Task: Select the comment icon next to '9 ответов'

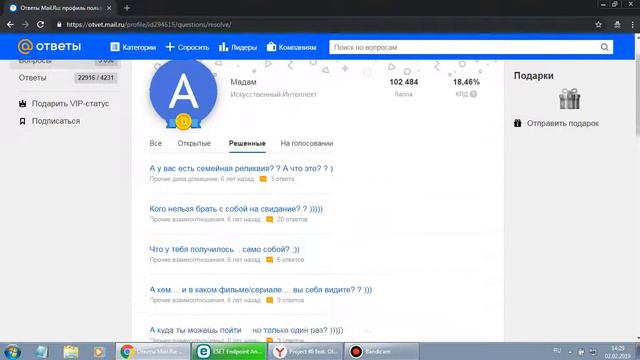Action: [269, 300]
